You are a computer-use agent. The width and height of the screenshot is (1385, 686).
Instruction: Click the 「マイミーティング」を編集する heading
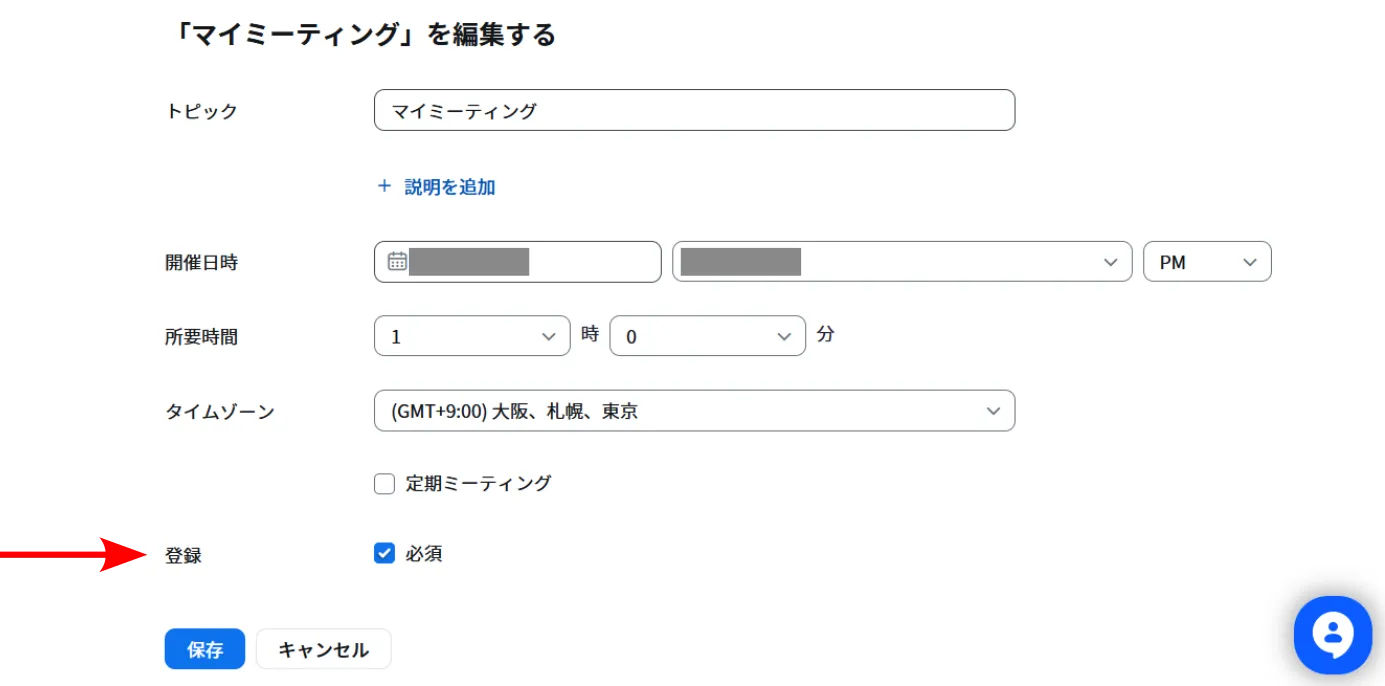(365, 36)
